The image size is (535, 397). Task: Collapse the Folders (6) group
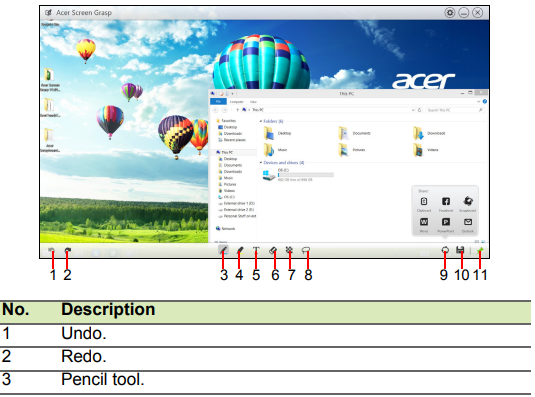[261, 121]
